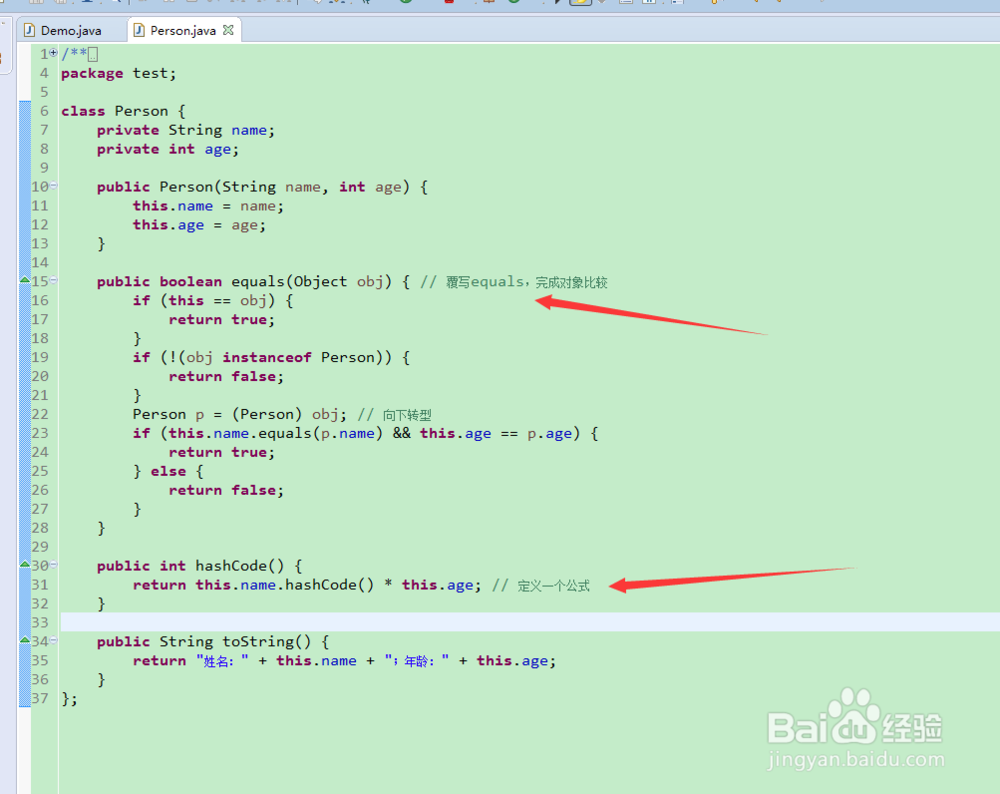The width and height of the screenshot is (1000, 794).
Task: Click 'private String name;' field line
Action: (186, 130)
